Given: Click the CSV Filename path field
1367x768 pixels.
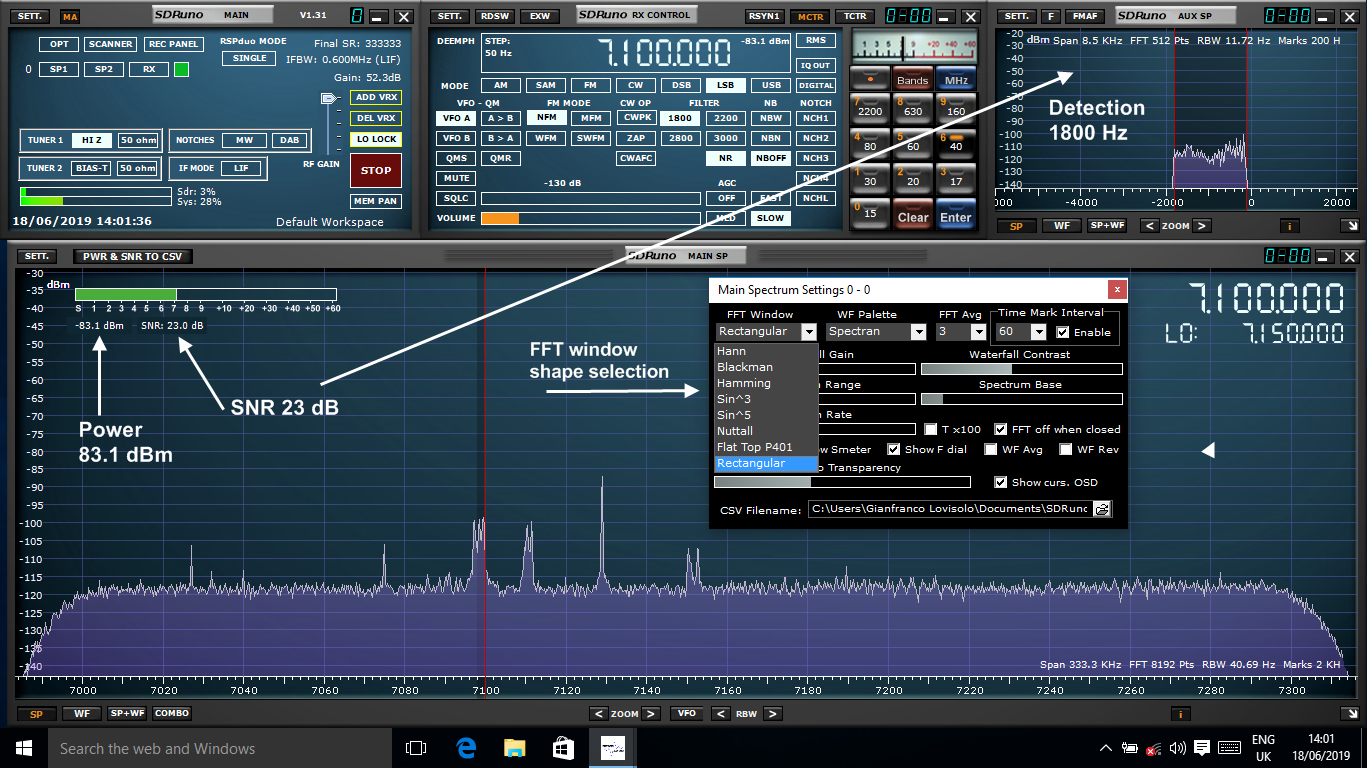Looking at the screenshot, I should pyautogui.click(x=950, y=509).
